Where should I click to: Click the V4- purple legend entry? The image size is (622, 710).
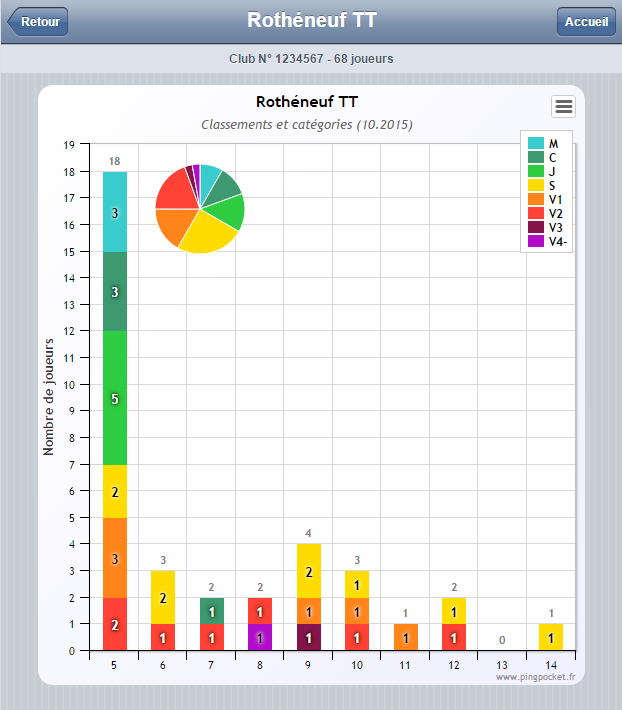coord(547,241)
